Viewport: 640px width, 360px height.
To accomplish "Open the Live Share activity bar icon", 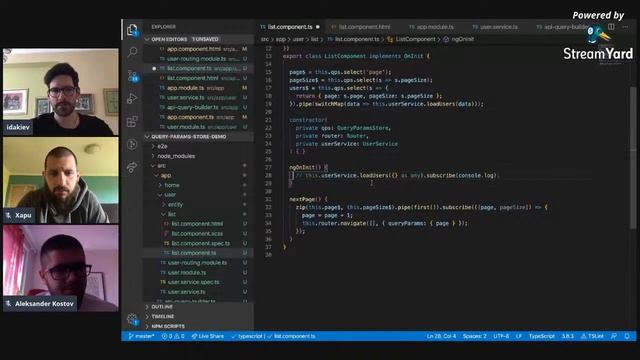I will (132, 167).
